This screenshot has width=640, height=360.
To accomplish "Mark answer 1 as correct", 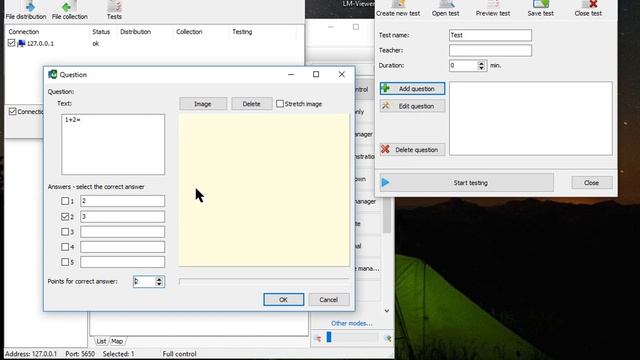I will pos(65,201).
